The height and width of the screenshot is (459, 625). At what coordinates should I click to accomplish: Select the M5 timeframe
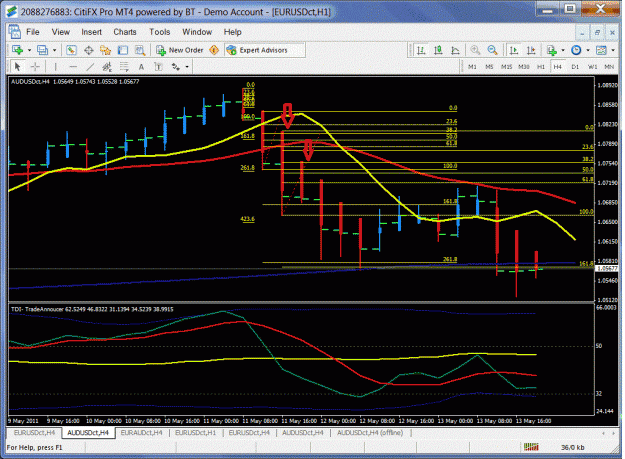(489, 67)
